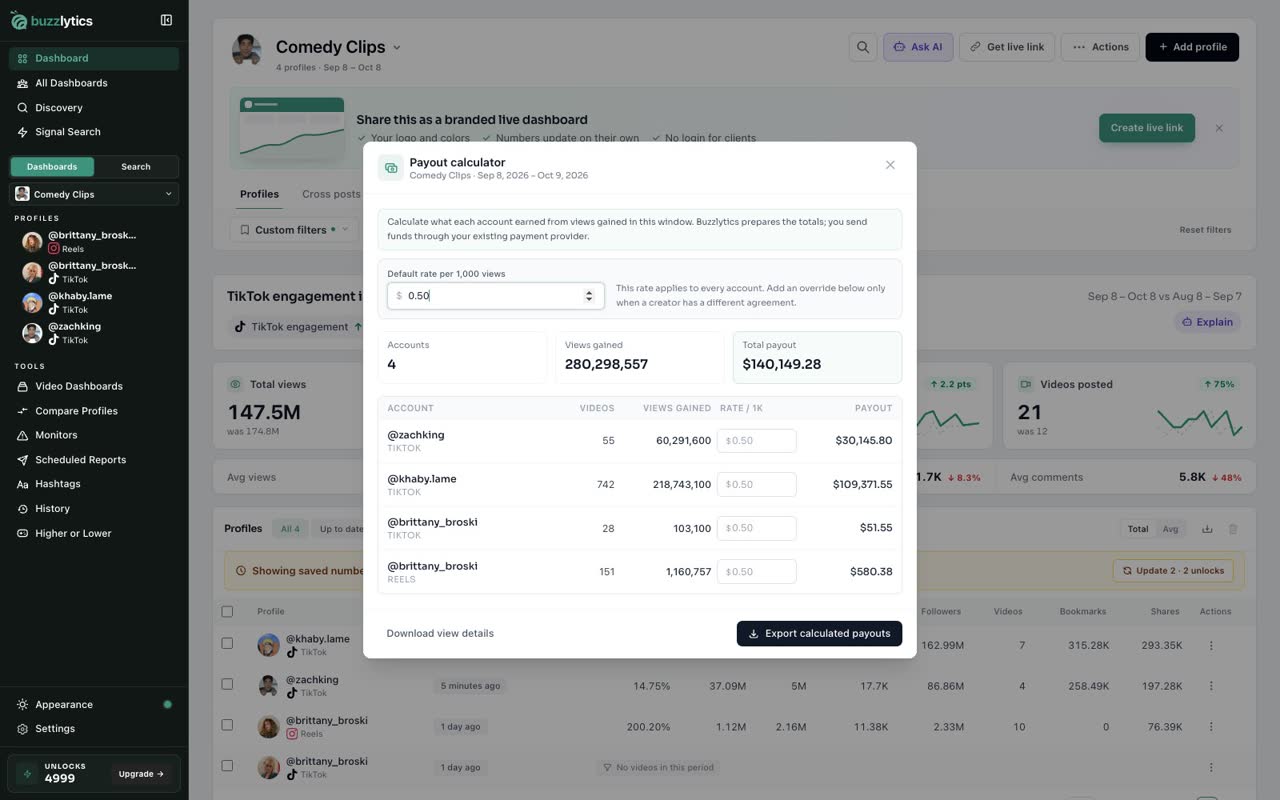Switch sidebar to Search mode
The height and width of the screenshot is (800, 1280).
click(x=136, y=167)
